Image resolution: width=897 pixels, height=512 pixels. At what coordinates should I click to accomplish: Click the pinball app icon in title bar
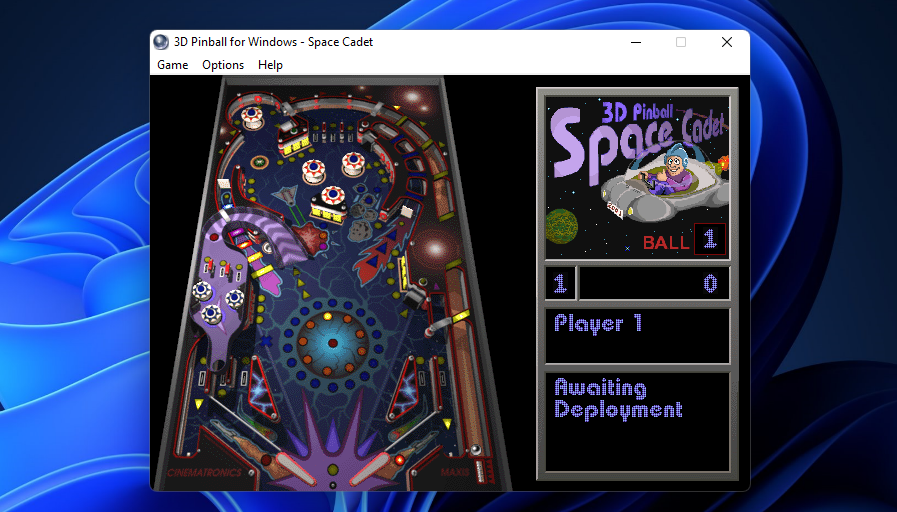point(161,42)
